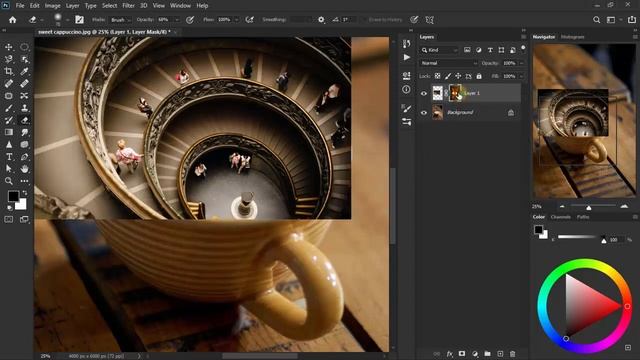Open the Normal blend mode dropdown

(449, 63)
